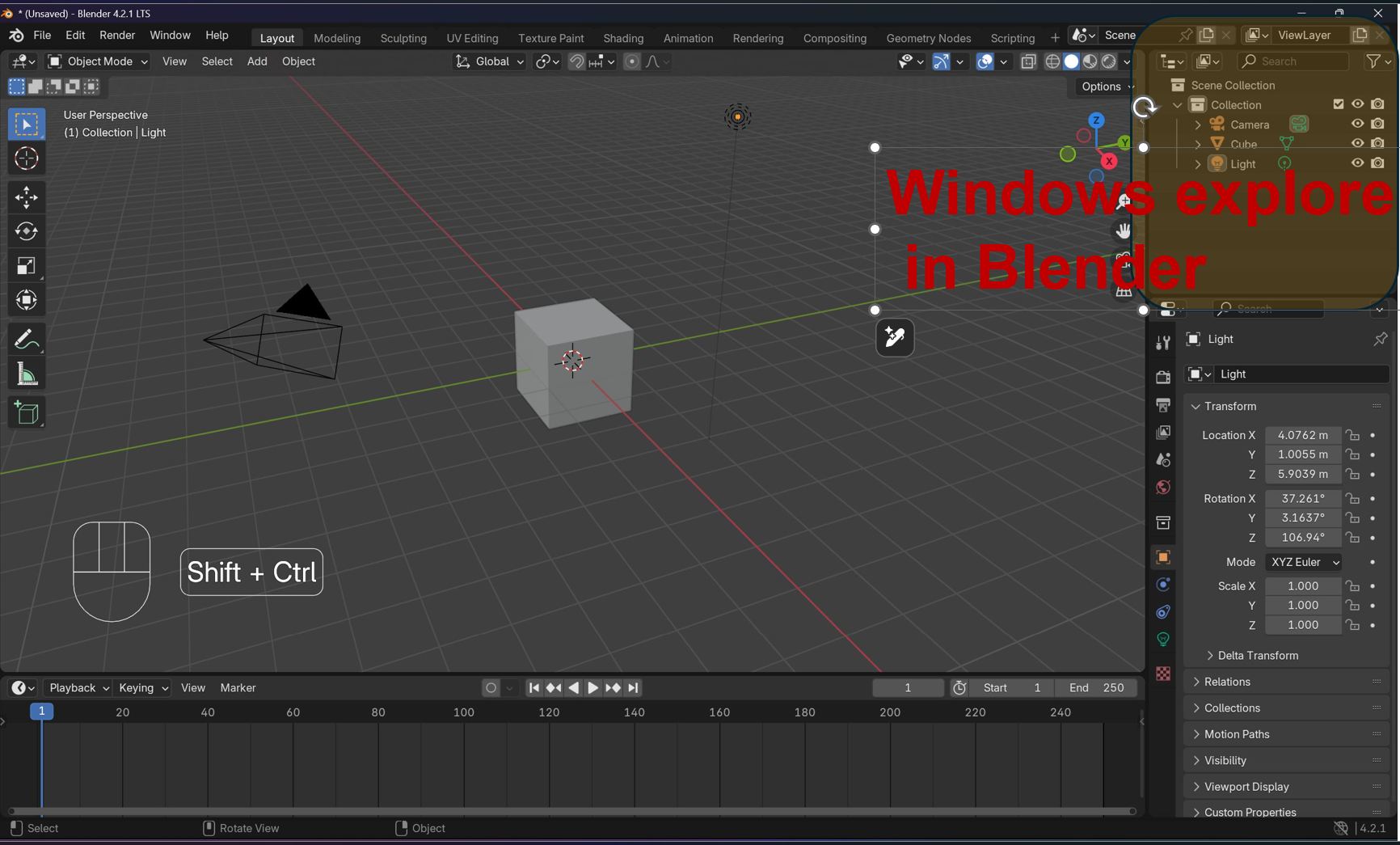Screen dimensions: 1400x845
Task: Open the Keying dropdown in timeline
Action: point(142,687)
